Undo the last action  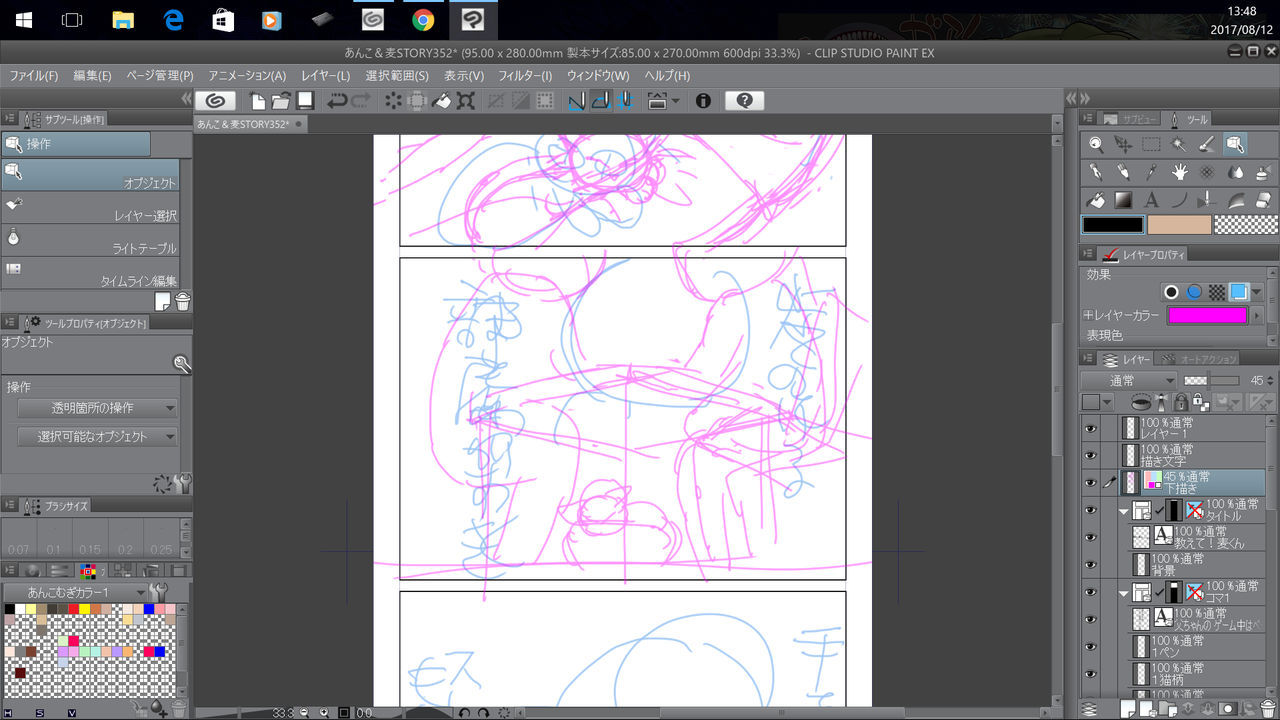[x=337, y=100]
